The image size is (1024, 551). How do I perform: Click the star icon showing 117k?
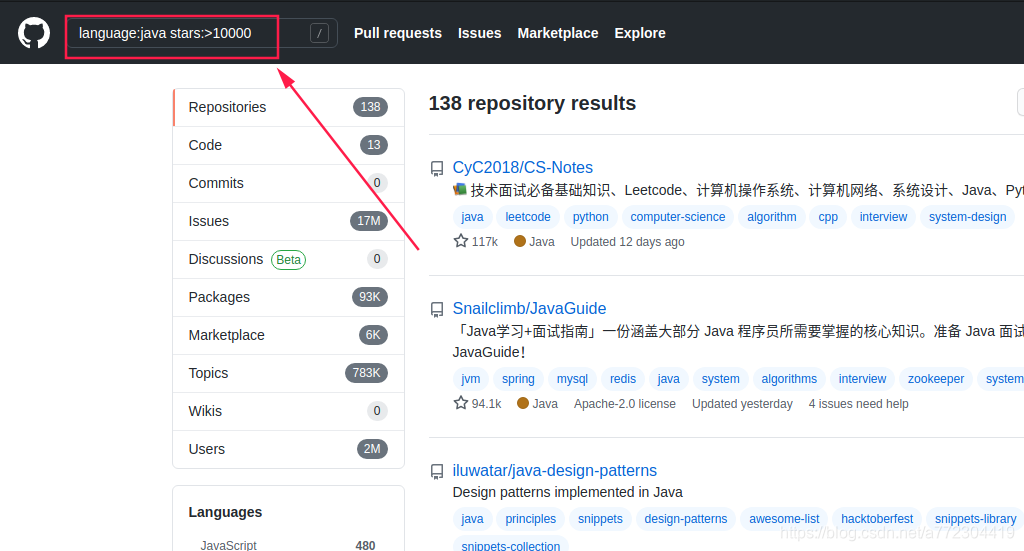click(x=461, y=241)
